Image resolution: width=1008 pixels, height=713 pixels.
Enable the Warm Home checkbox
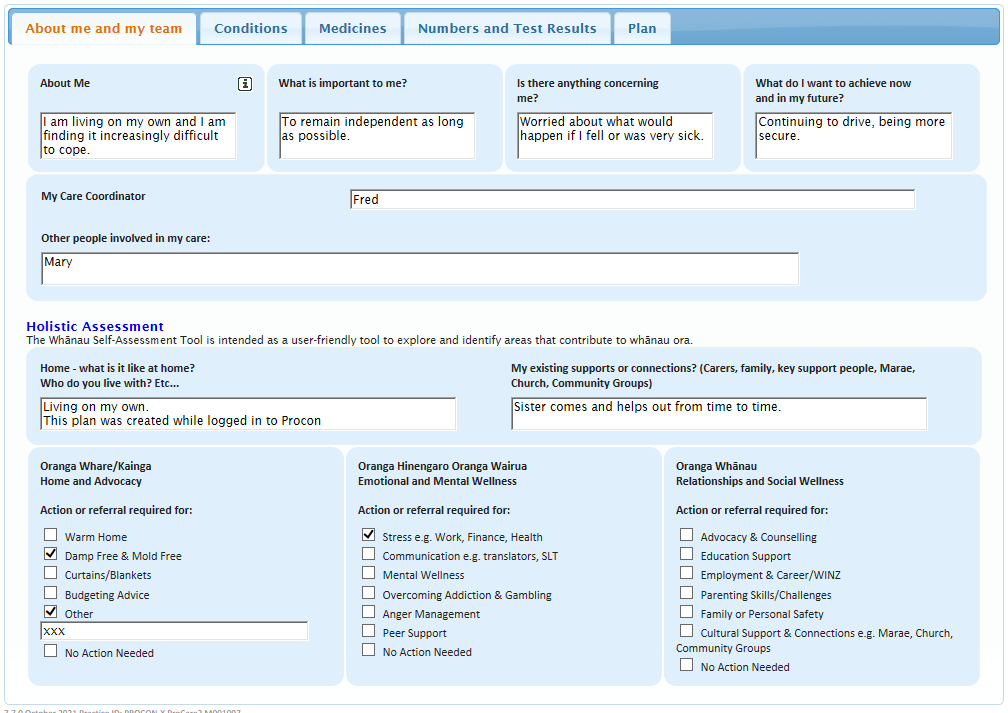pyautogui.click(x=51, y=535)
